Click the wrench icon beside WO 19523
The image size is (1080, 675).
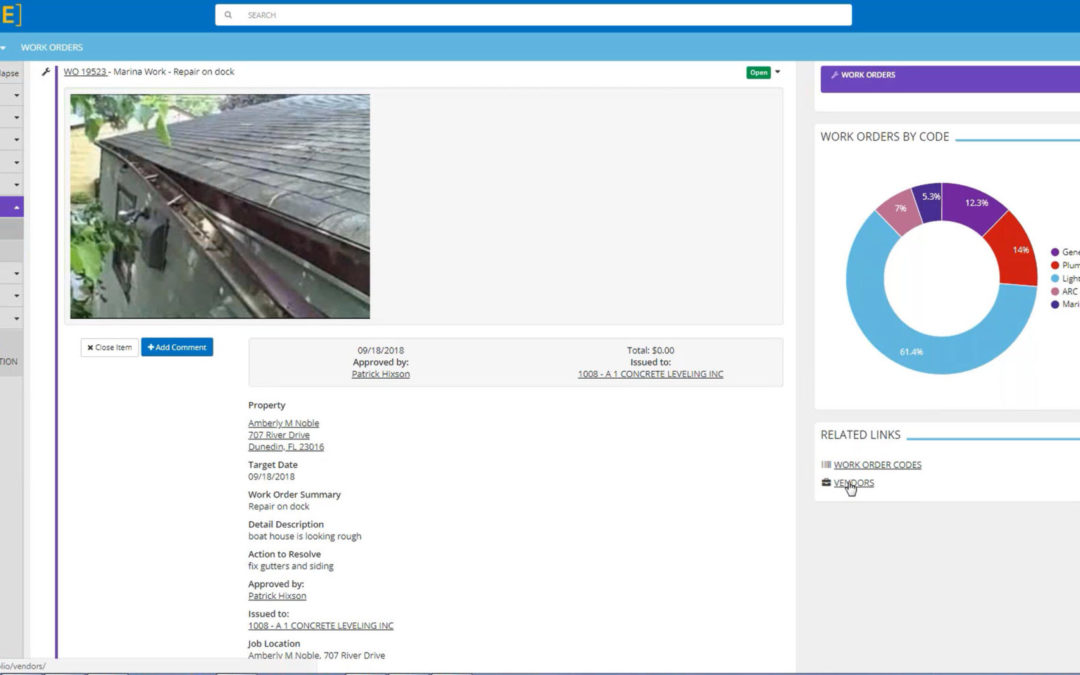click(45, 72)
